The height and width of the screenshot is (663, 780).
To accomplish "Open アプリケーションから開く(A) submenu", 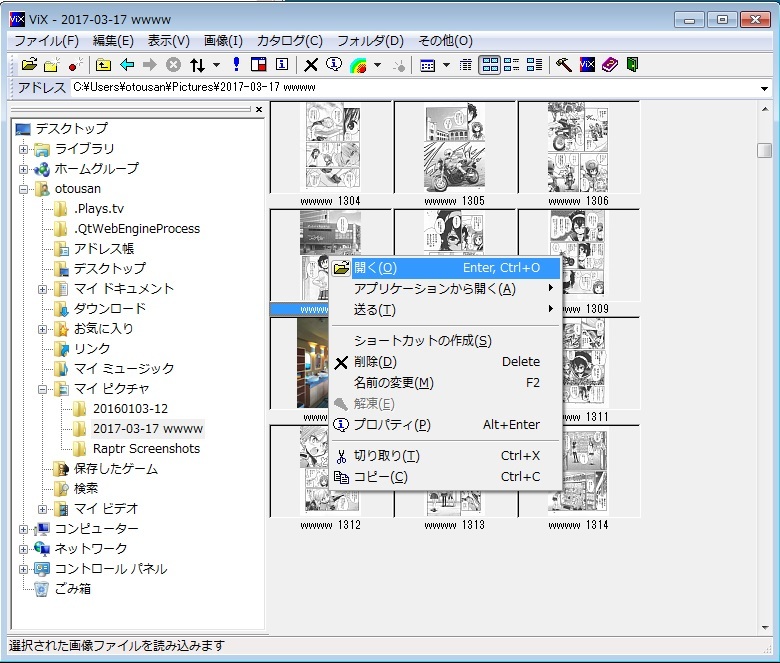I will (445, 288).
